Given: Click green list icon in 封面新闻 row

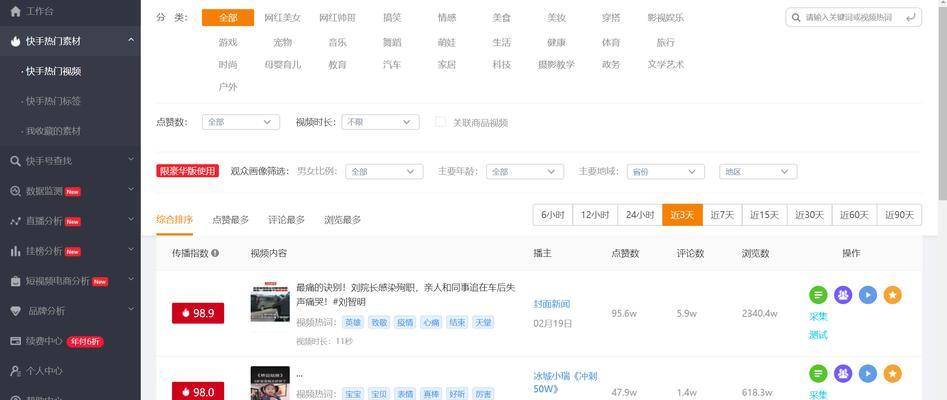Looking at the screenshot, I should point(818,295).
